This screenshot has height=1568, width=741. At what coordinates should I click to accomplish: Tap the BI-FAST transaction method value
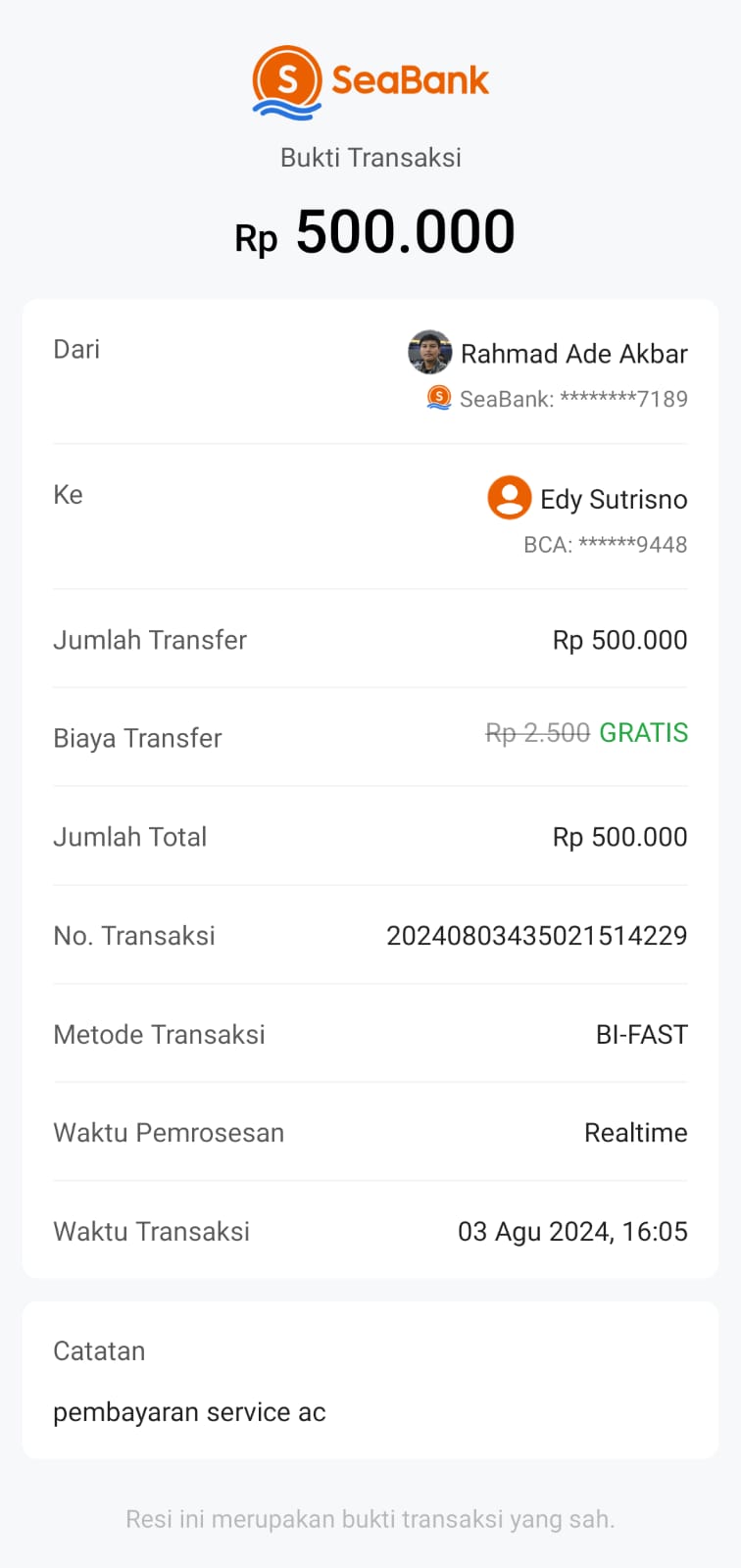(x=641, y=1035)
